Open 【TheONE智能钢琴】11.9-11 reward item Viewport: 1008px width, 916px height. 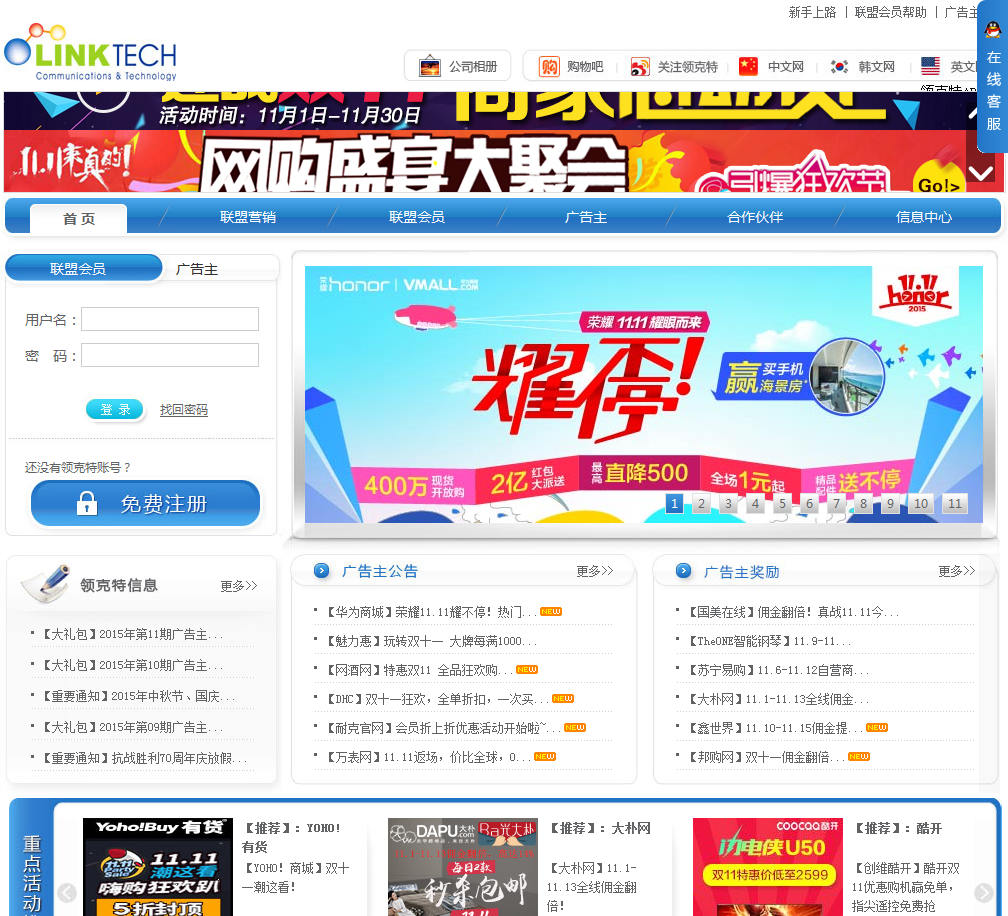coord(769,641)
